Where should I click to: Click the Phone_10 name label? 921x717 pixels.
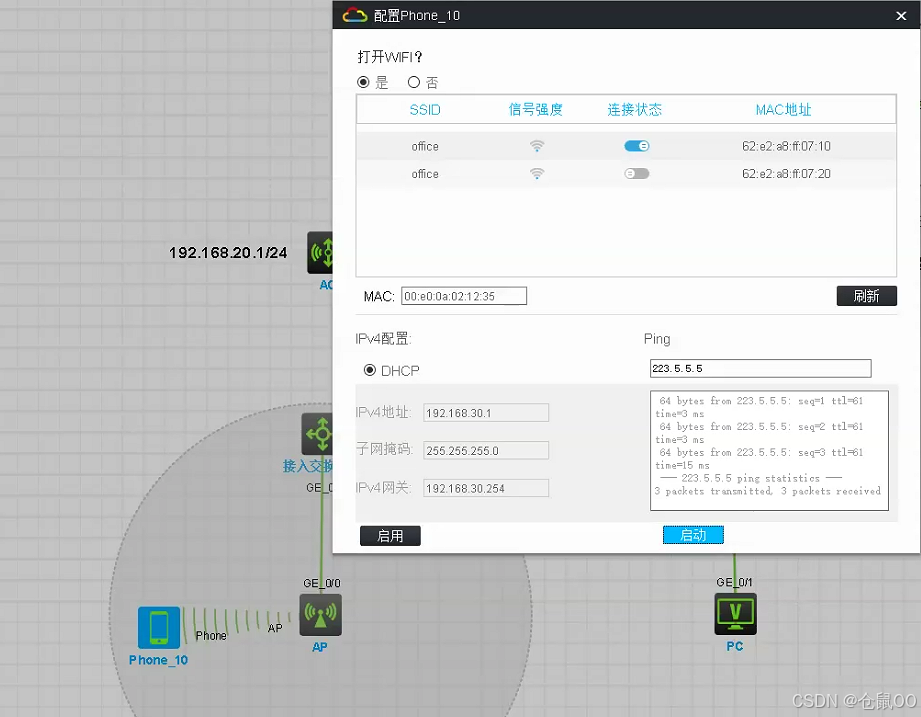click(x=159, y=660)
